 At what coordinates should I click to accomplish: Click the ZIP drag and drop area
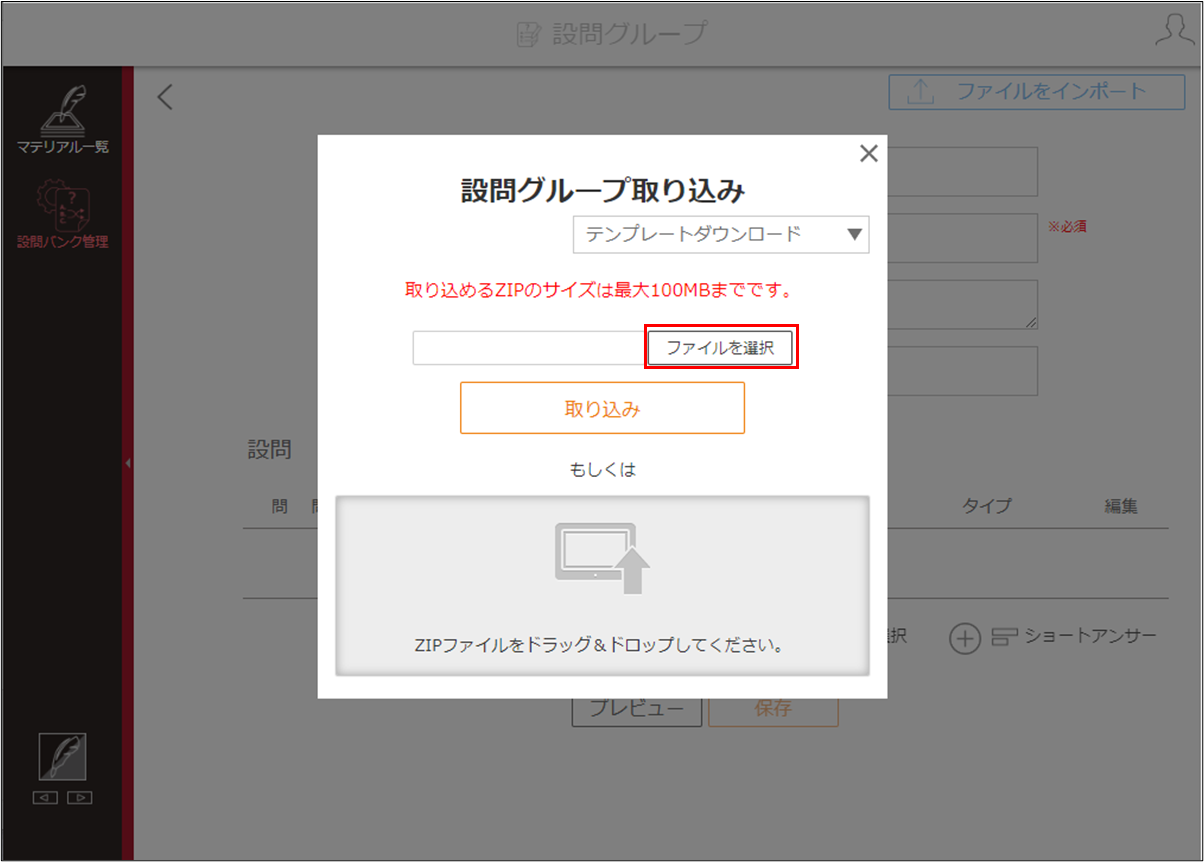602,585
